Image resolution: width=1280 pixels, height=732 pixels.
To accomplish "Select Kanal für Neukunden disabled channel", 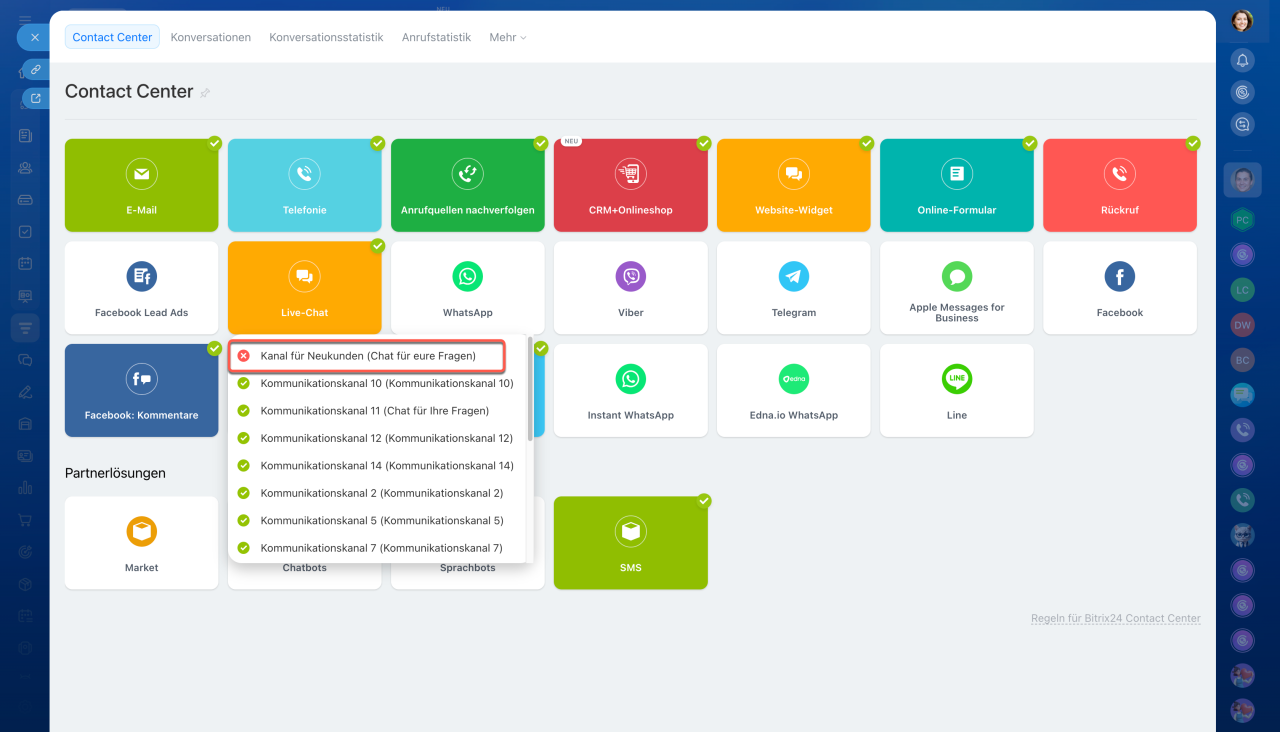I will (367, 356).
